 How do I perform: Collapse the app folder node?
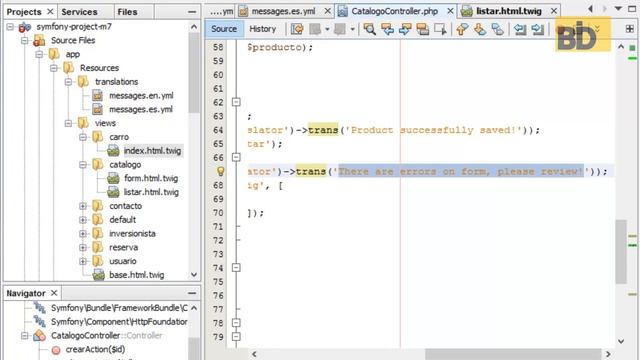click(39, 54)
